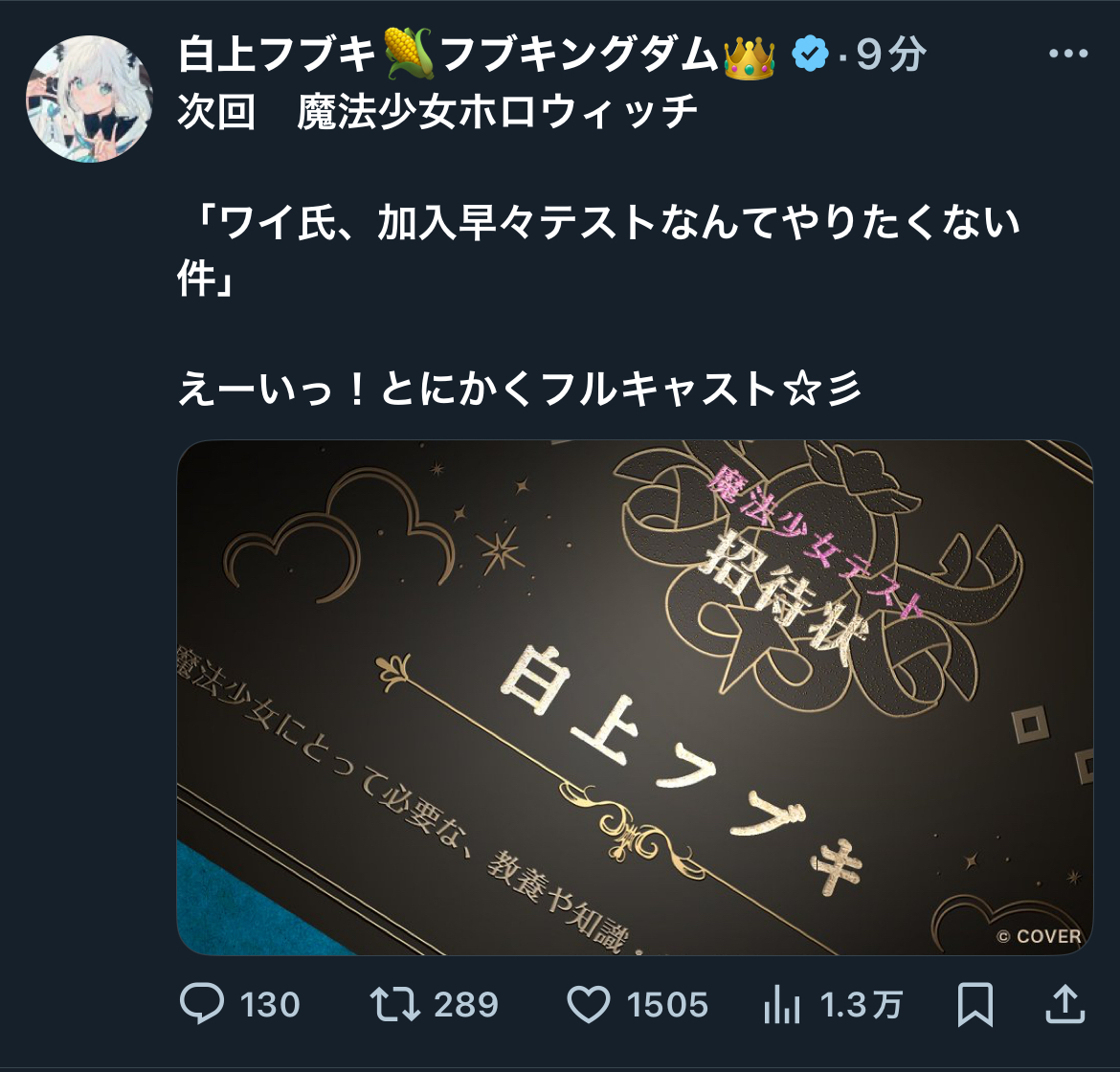Open 白上フブキ profile avatar
Screen dimensions: 1120x1072
(x=89, y=98)
